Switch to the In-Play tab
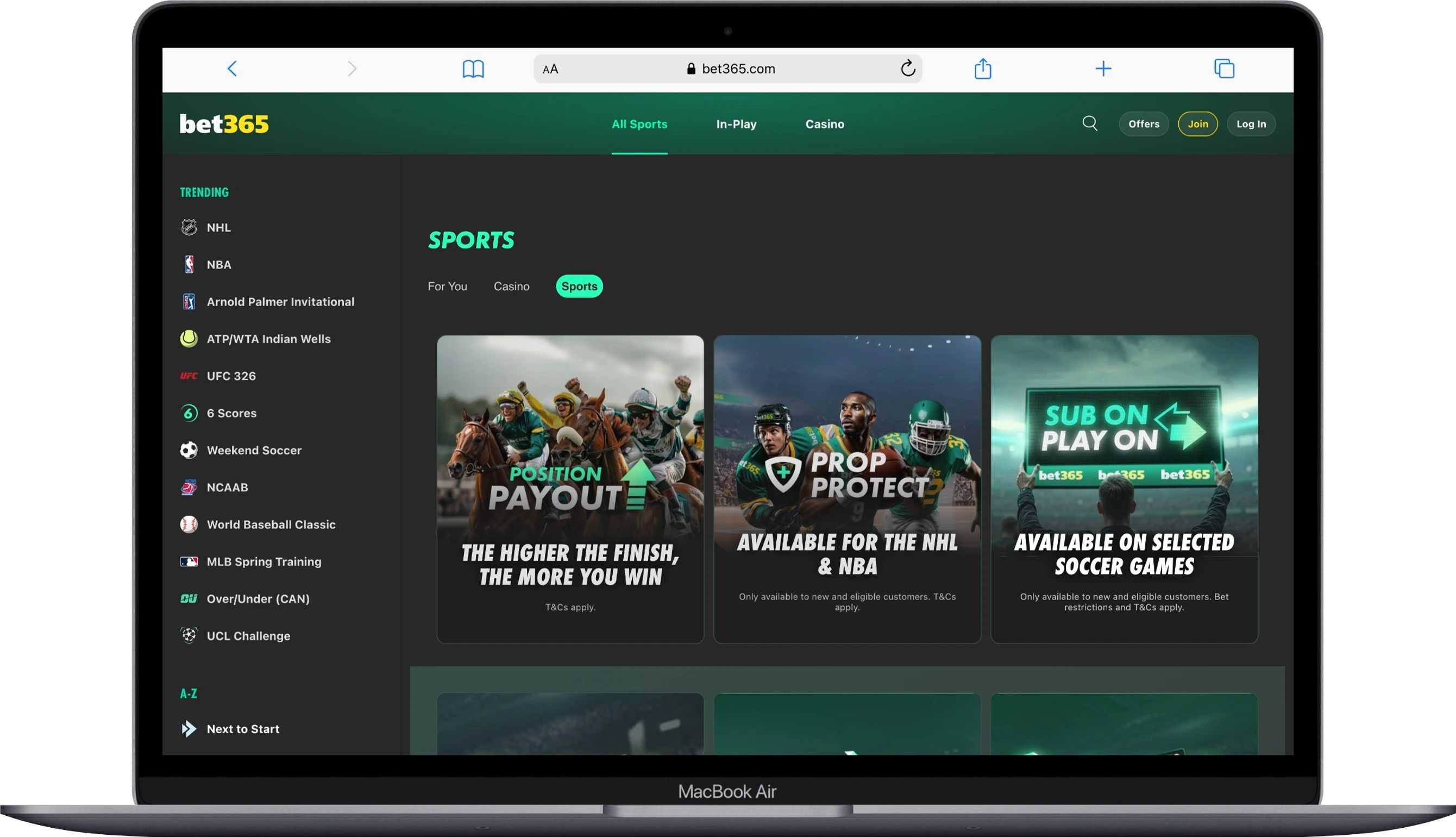 point(736,123)
